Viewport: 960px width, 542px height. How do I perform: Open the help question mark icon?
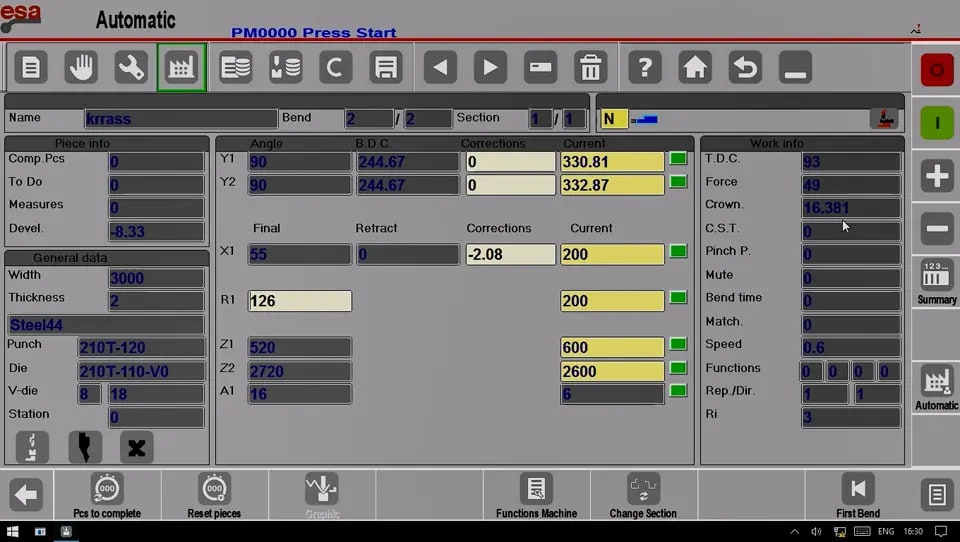tap(645, 67)
